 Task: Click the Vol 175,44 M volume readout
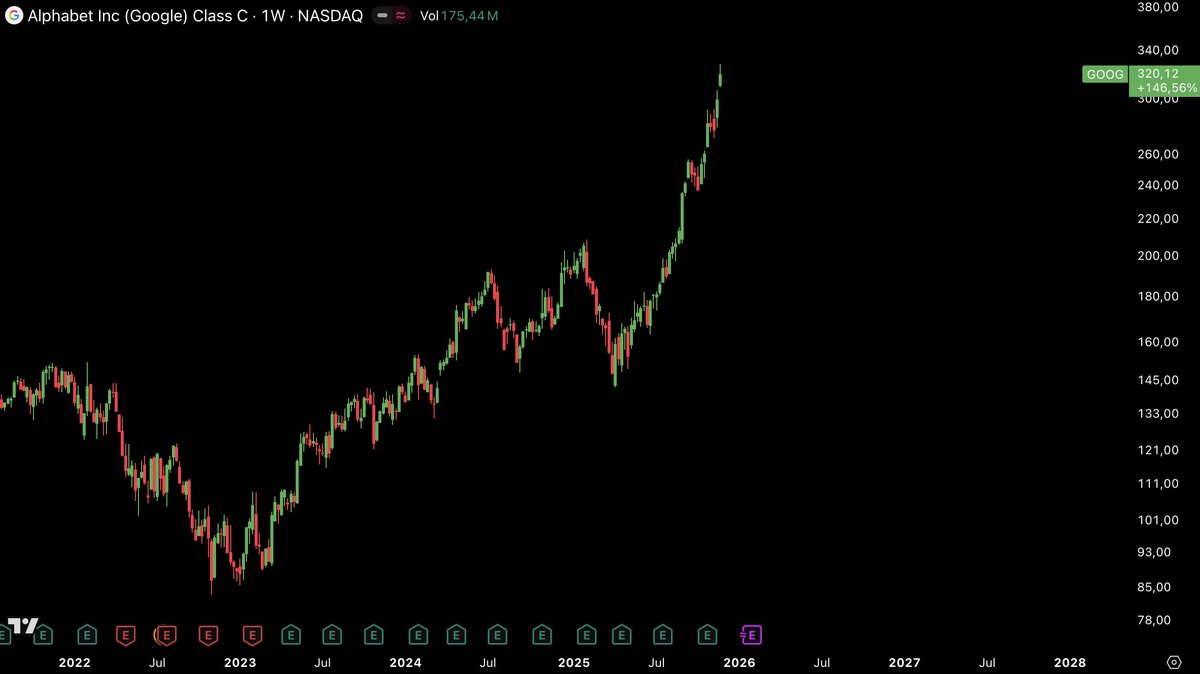coord(459,16)
